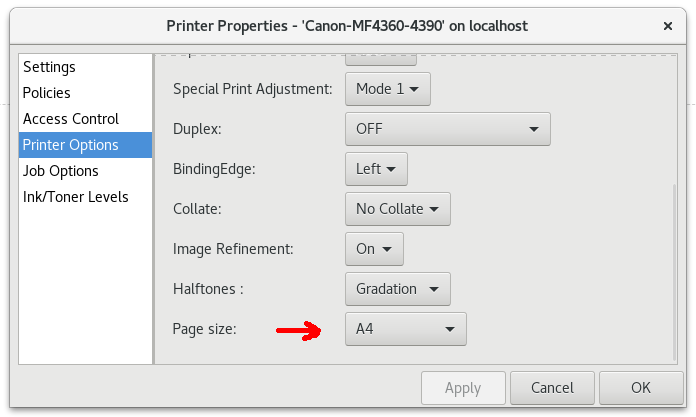Viewport: 696px width, 417px height.
Task: Click the Duplex label
Action: tap(197, 129)
